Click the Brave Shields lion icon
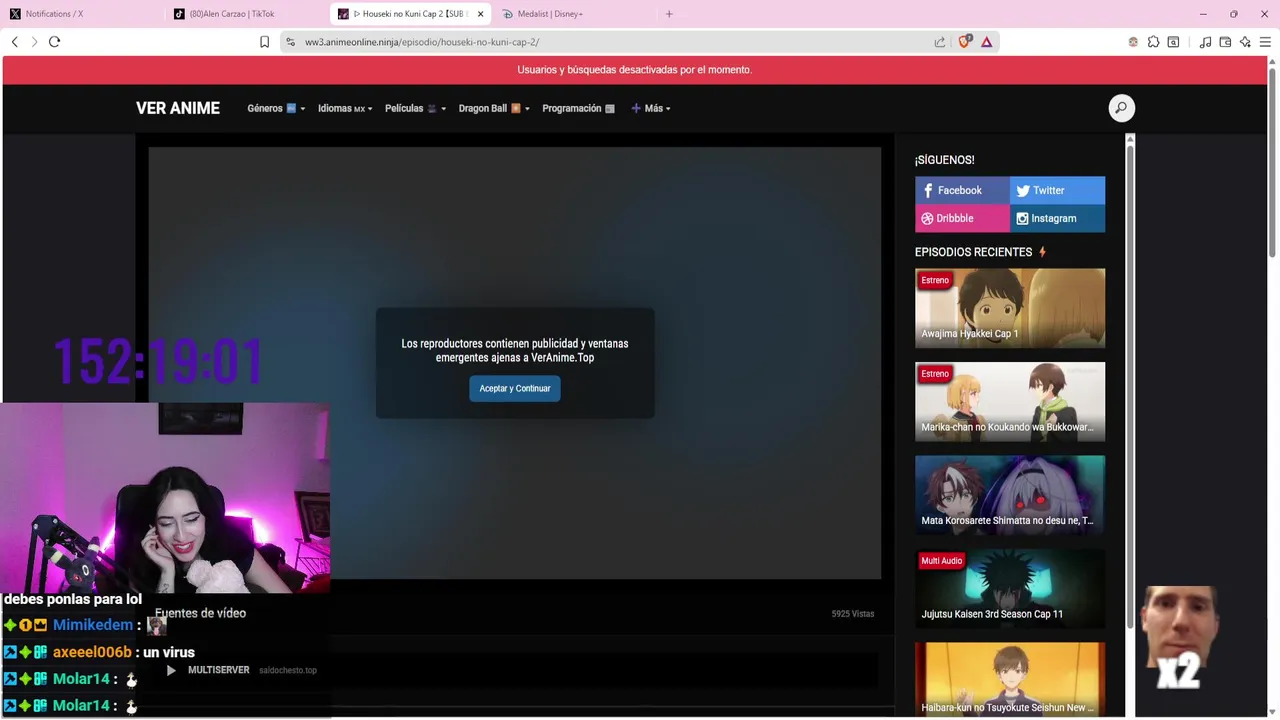Image resolution: width=1280 pixels, height=720 pixels. click(964, 42)
